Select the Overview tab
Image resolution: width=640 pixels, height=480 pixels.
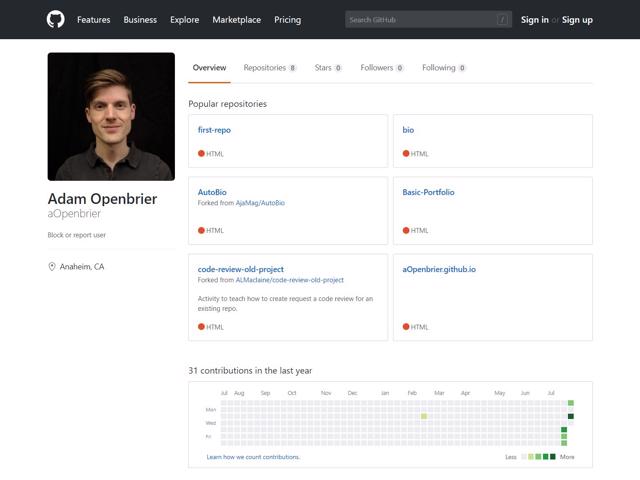(209, 68)
